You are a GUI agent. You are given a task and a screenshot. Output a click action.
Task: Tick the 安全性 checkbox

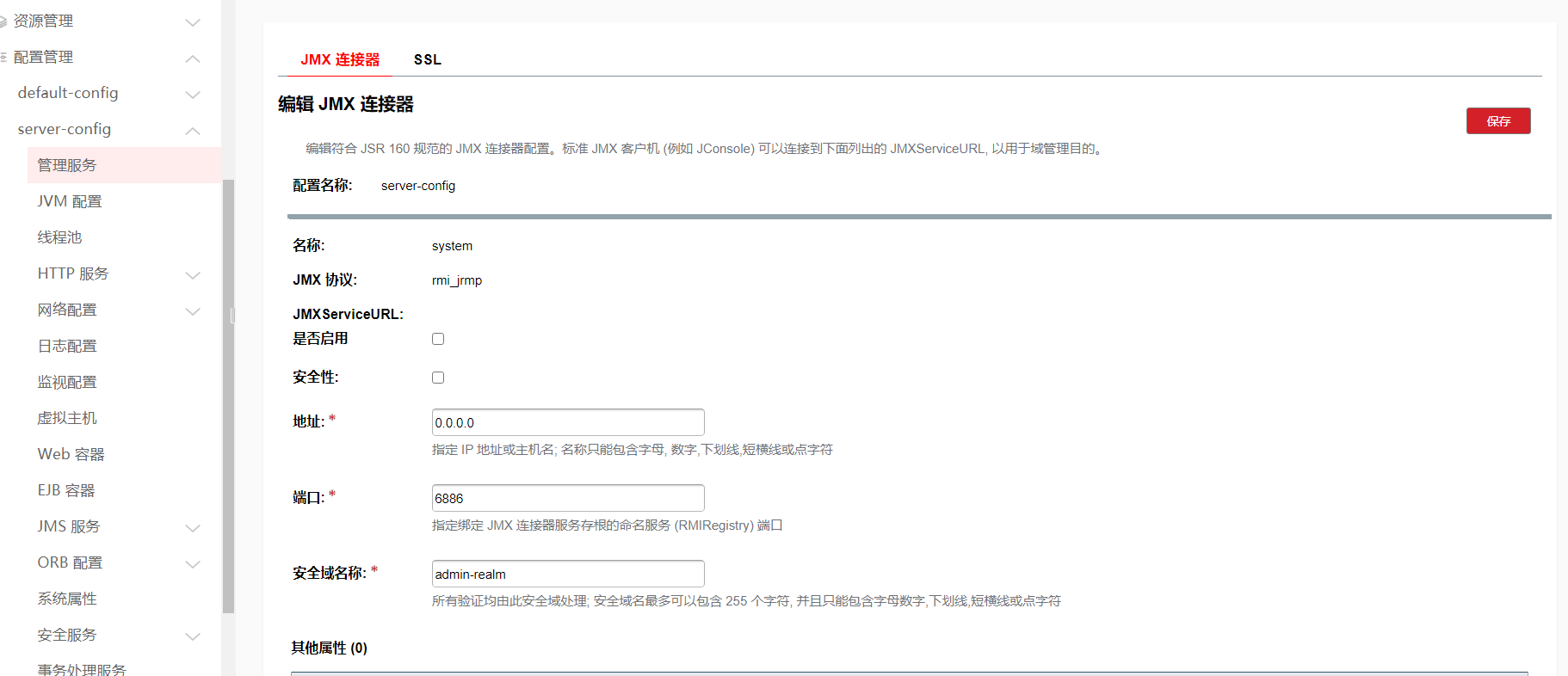[x=438, y=378]
